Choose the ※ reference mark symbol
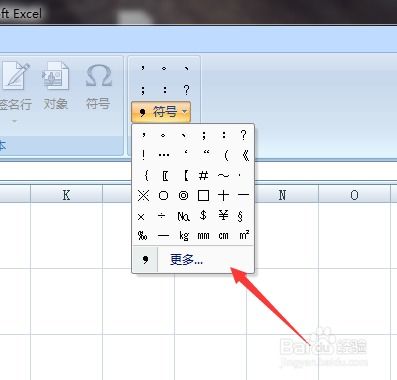 tap(143, 195)
